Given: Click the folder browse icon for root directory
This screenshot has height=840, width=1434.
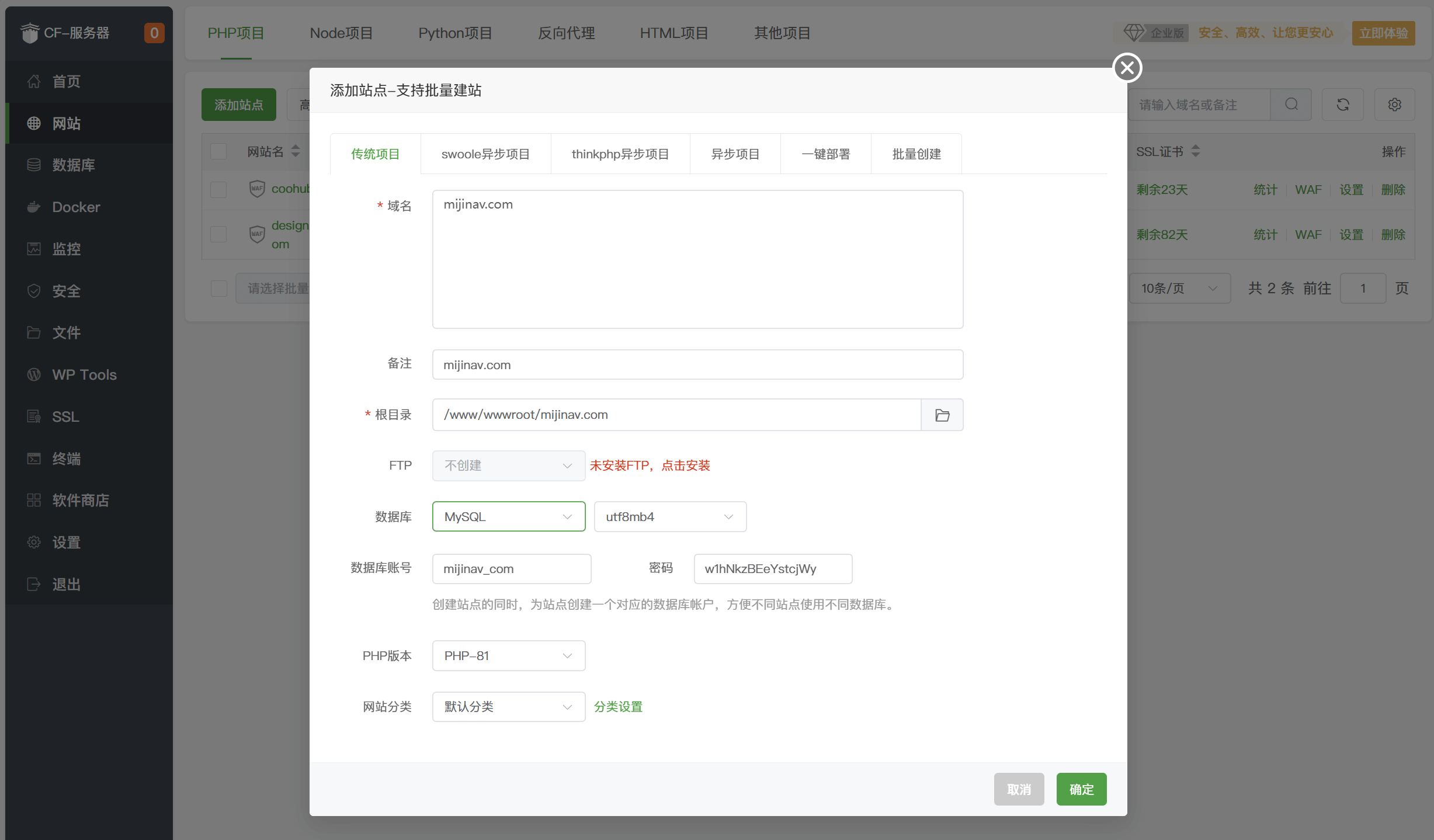Looking at the screenshot, I should coord(942,415).
